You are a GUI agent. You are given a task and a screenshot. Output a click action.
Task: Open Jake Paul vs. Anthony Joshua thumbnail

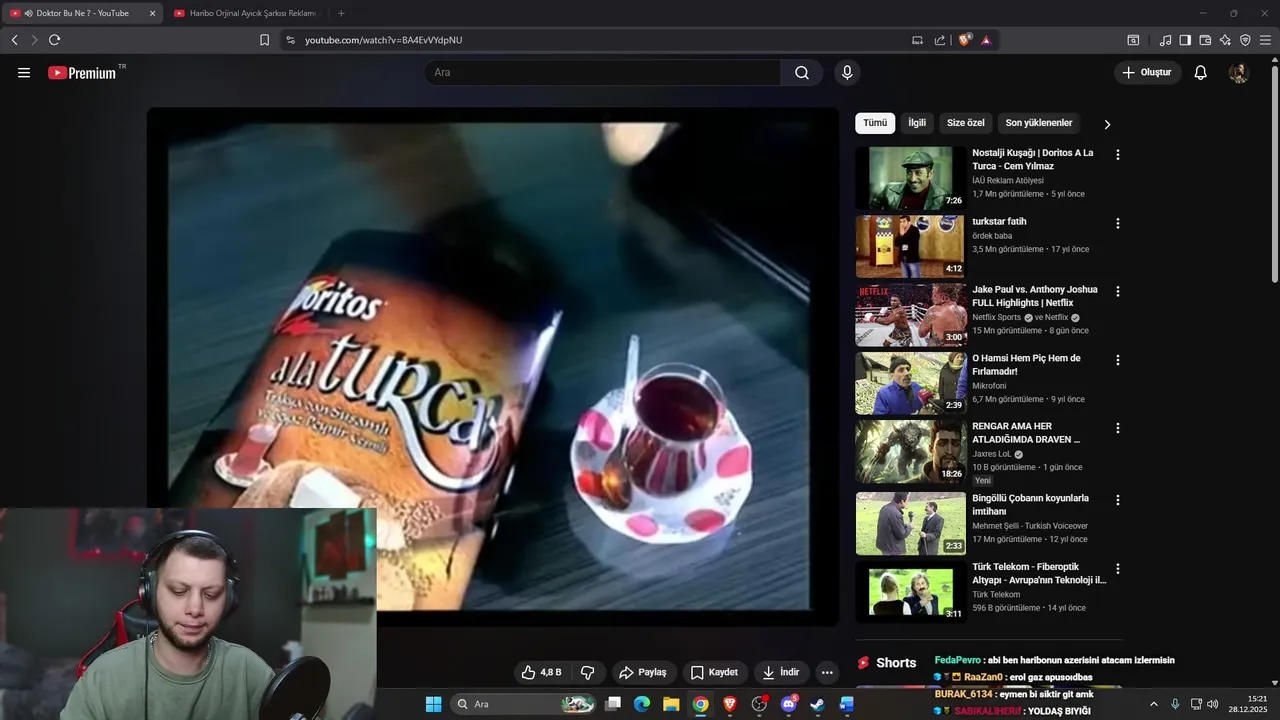click(910, 315)
